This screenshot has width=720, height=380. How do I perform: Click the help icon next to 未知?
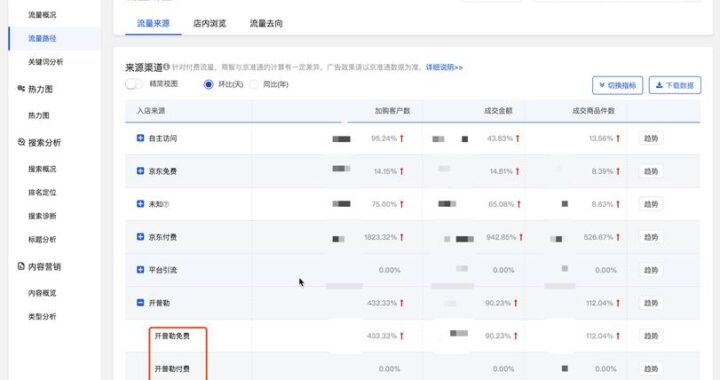tap(166, 204)
